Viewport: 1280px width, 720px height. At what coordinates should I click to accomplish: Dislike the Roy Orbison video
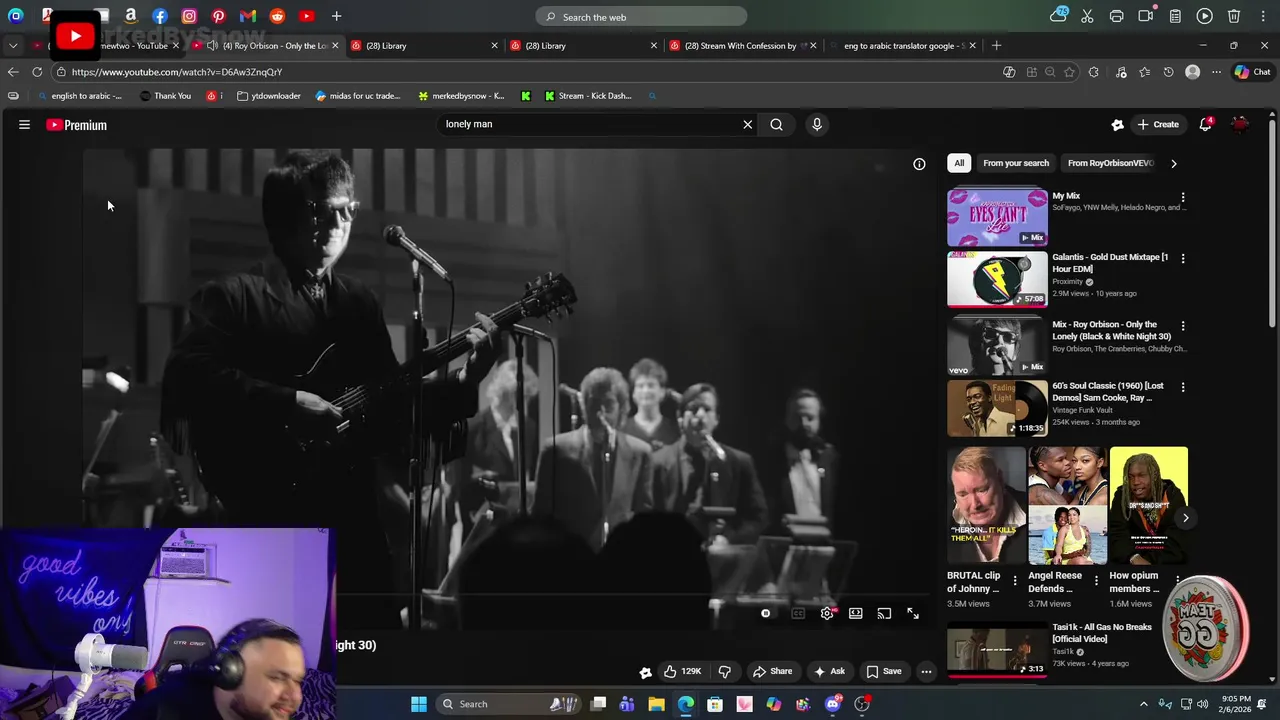click(725, 671)
